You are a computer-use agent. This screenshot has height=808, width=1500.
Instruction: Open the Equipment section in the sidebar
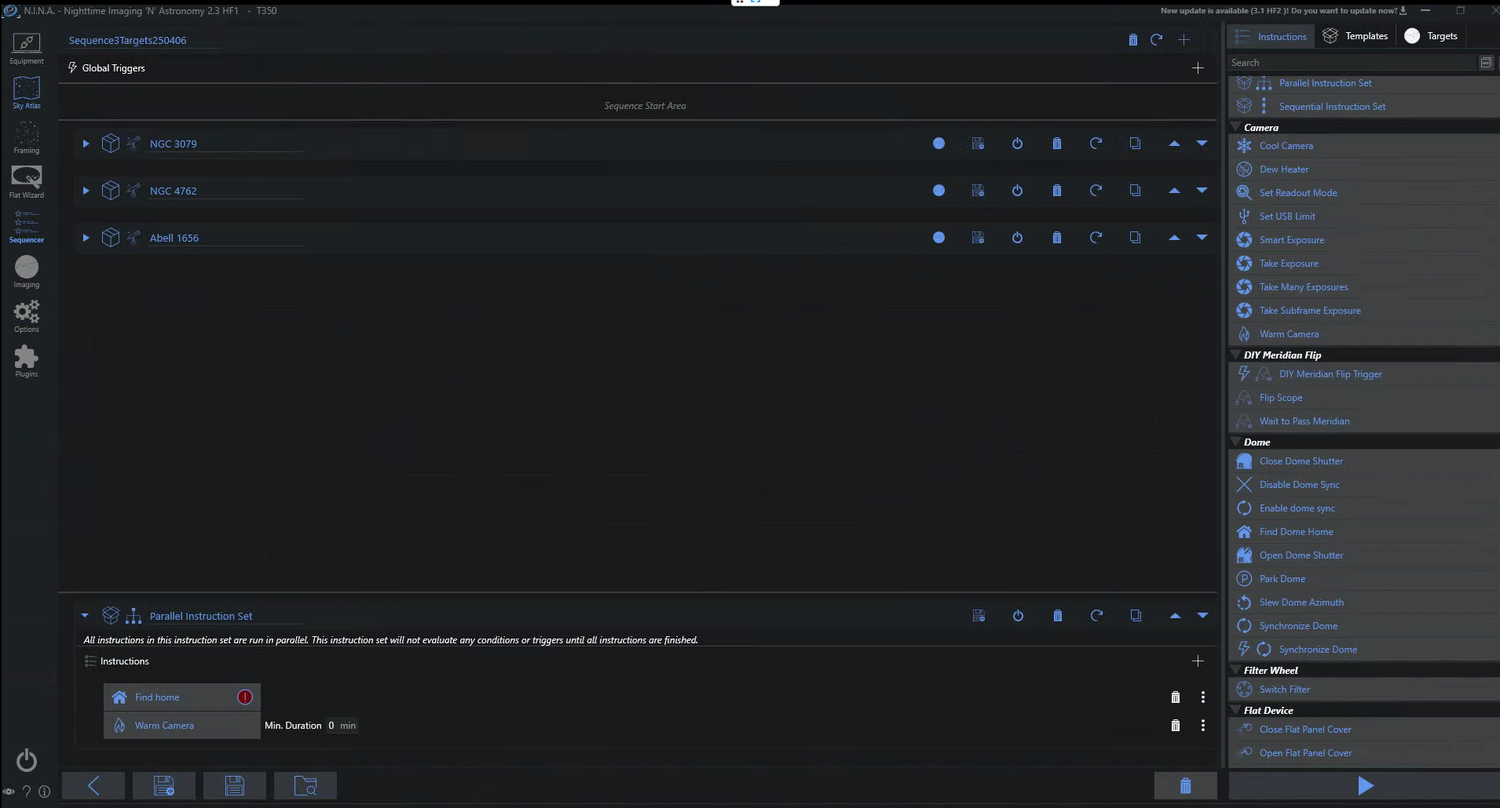(x=26, y=47)
